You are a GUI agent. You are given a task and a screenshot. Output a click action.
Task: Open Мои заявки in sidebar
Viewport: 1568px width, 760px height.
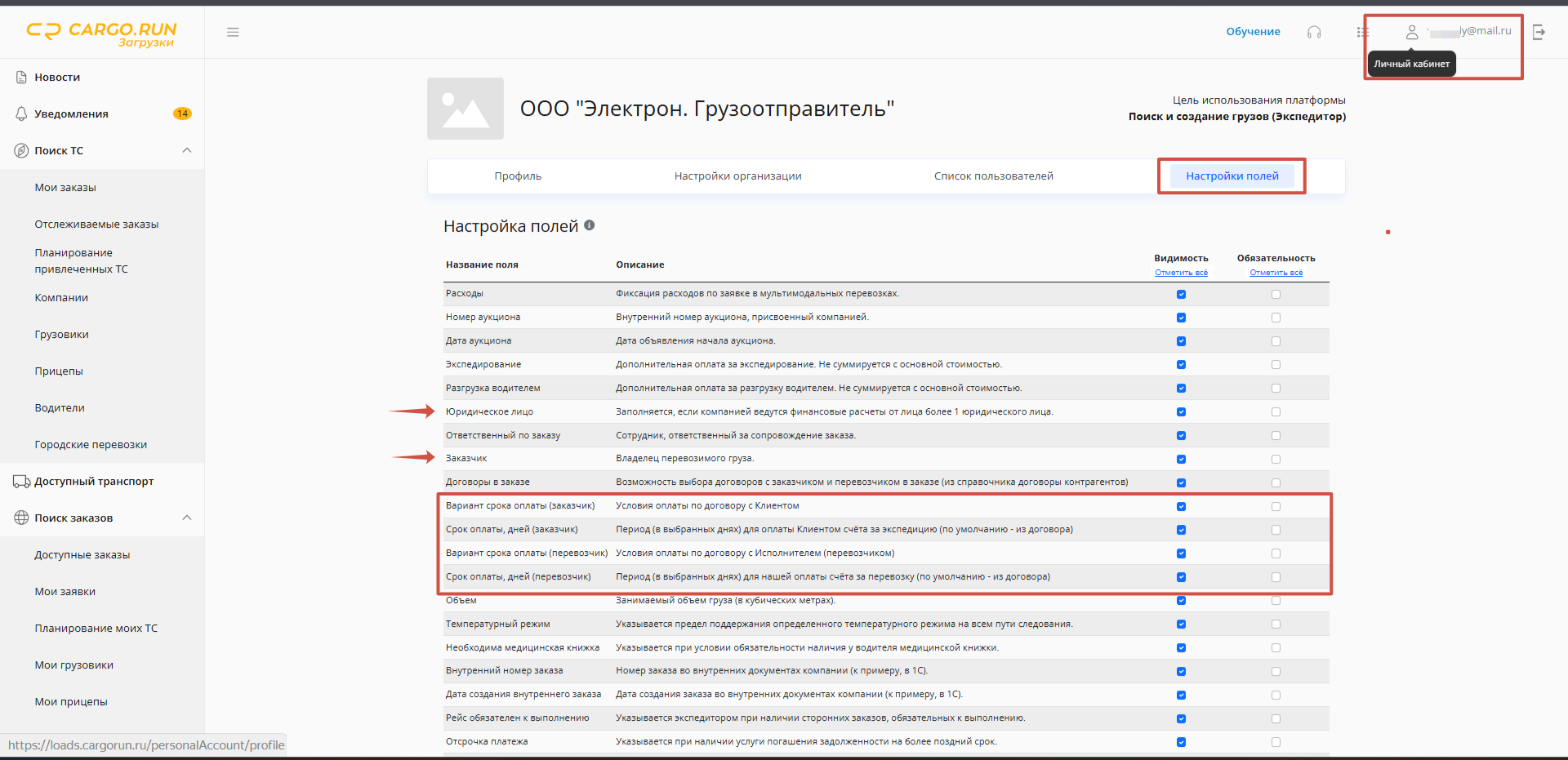click(x=65, y=591)
